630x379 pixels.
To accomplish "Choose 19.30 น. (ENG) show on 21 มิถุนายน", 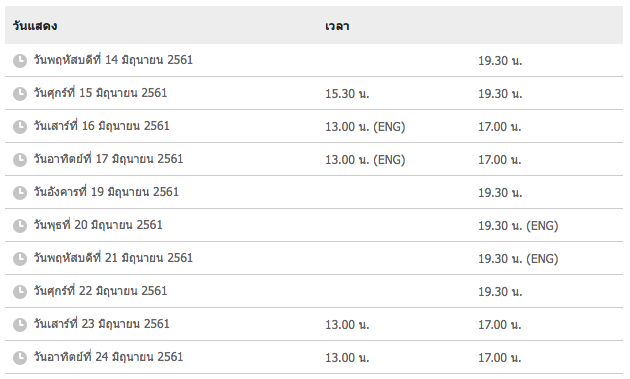I will click(518, 259).
